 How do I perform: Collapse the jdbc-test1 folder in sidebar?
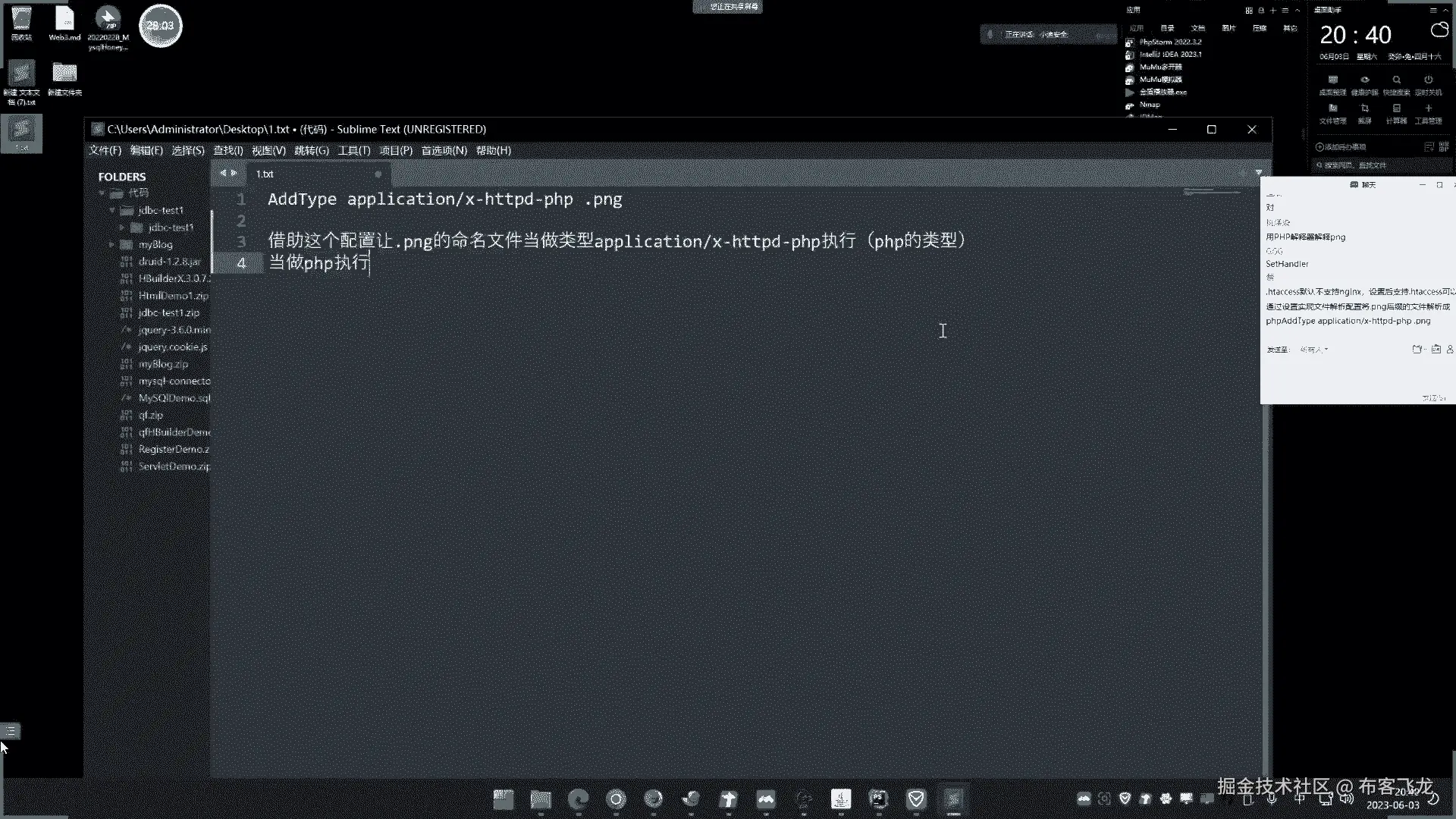click(x=112, y=210)
